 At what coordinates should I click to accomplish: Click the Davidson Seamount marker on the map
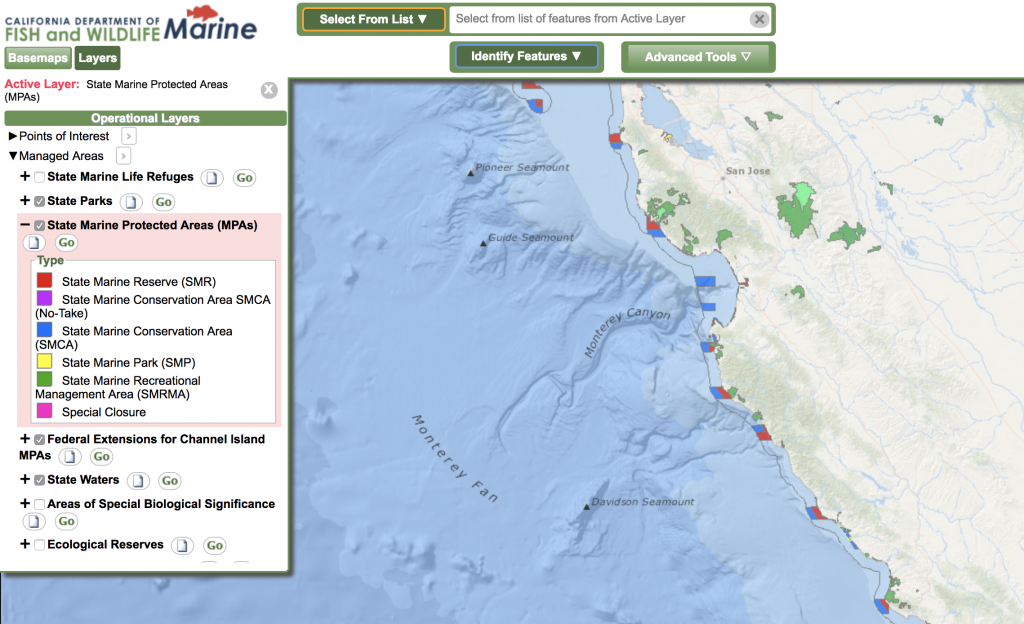click(x=585, y=506)
